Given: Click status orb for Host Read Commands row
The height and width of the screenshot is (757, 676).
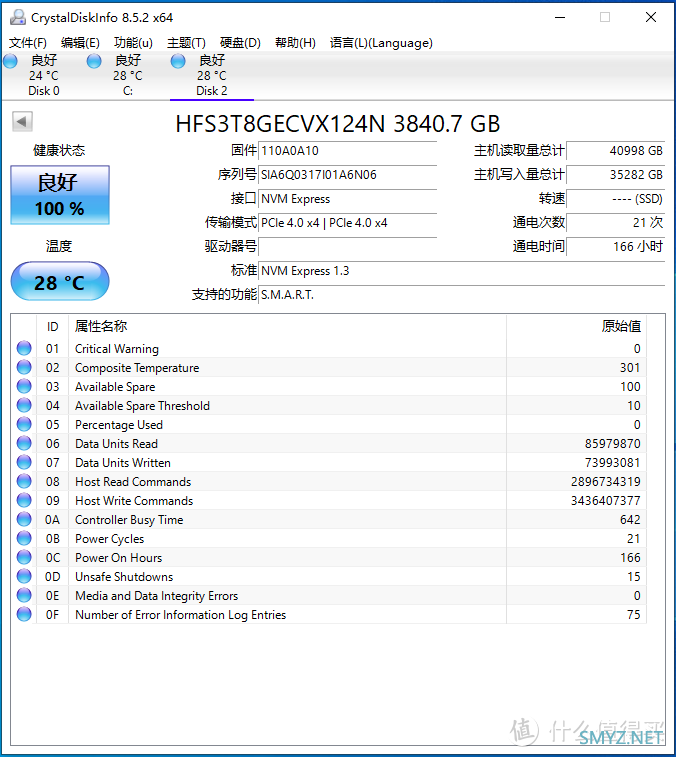Looking at the screenshot, I should [24, 481].
